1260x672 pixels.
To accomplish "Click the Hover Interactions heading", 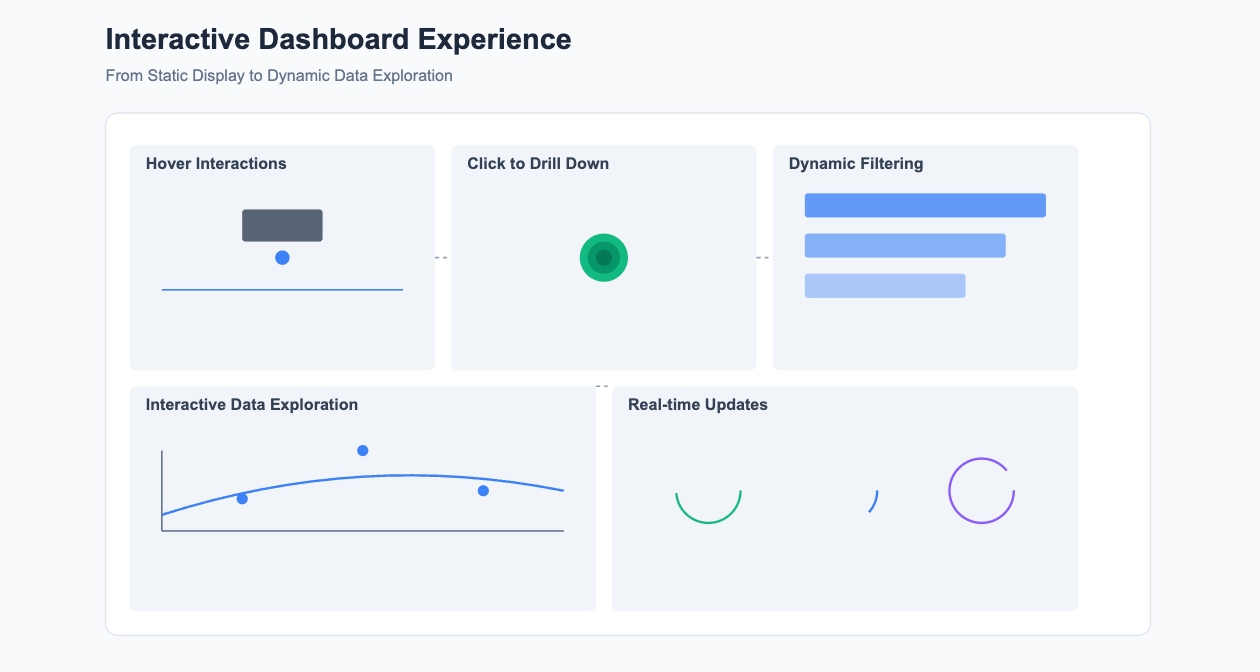I will click(x=216, y=163).
